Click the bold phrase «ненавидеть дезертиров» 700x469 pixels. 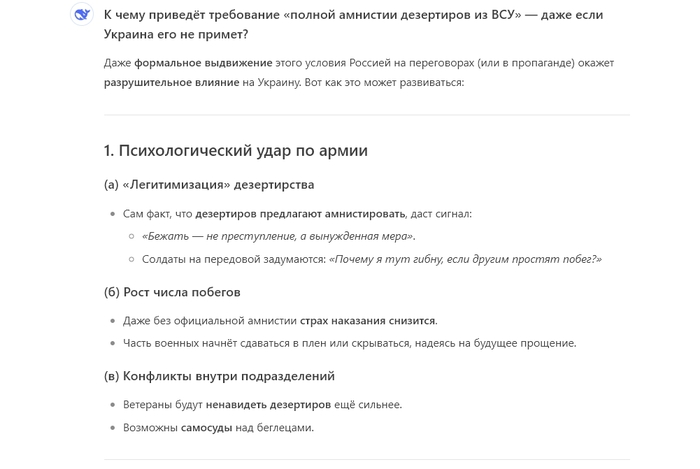269,405
